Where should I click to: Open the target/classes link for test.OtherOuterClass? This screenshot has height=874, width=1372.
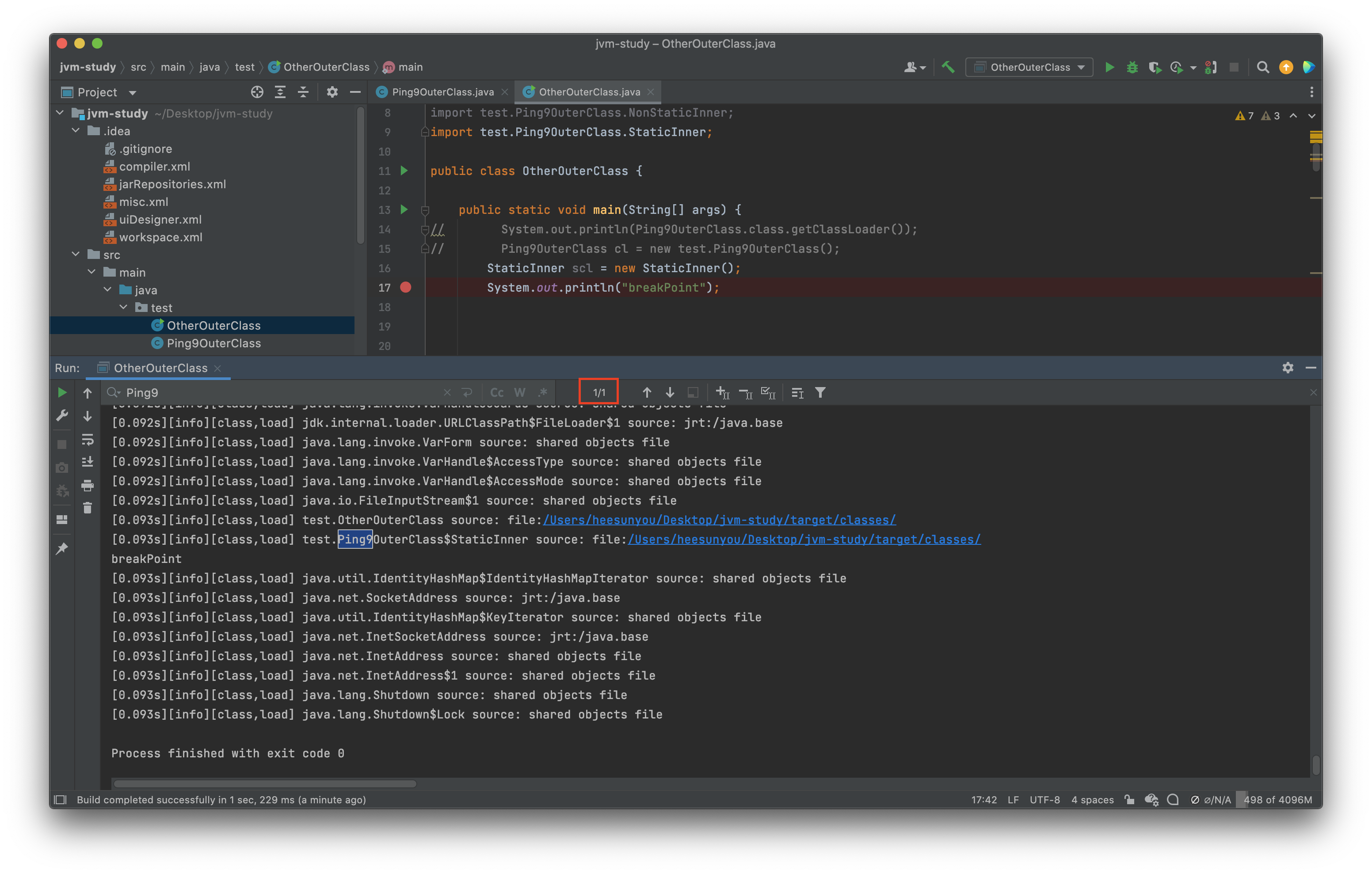(x=719, y=520)
